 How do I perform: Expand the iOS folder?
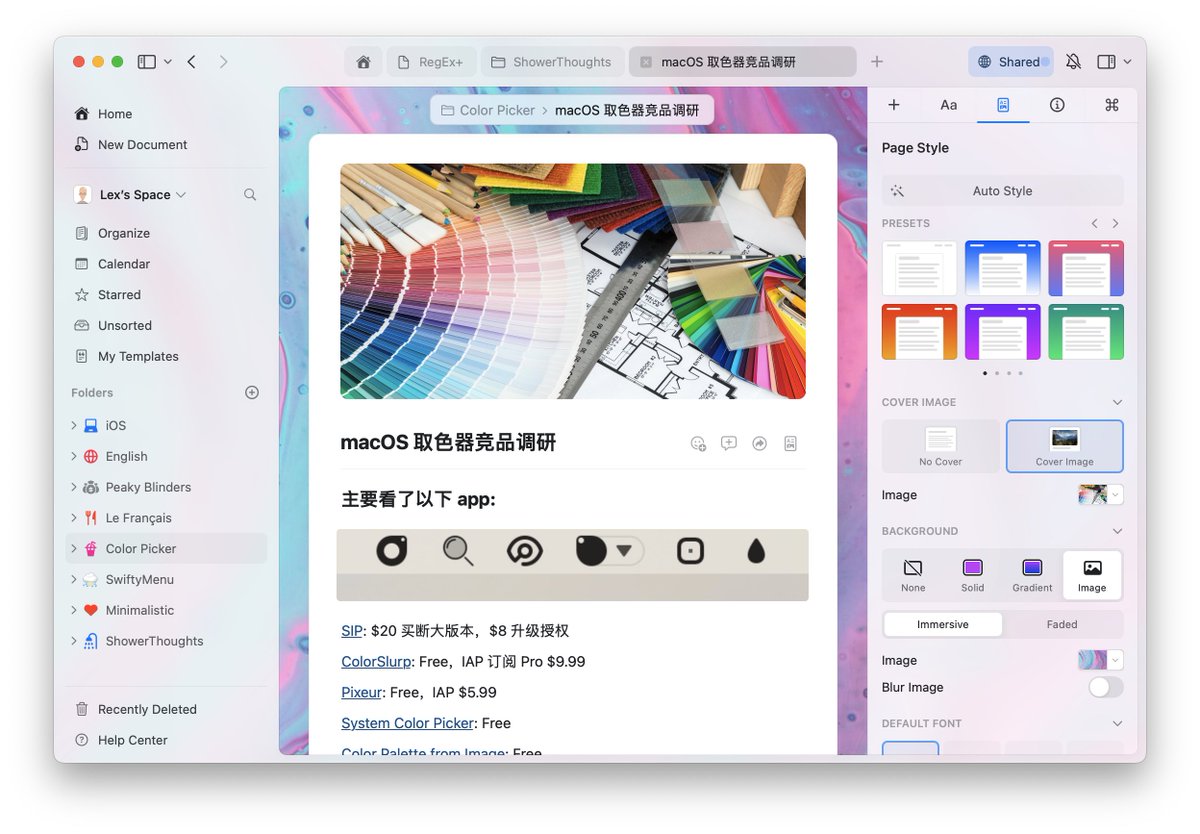[74, 426]
